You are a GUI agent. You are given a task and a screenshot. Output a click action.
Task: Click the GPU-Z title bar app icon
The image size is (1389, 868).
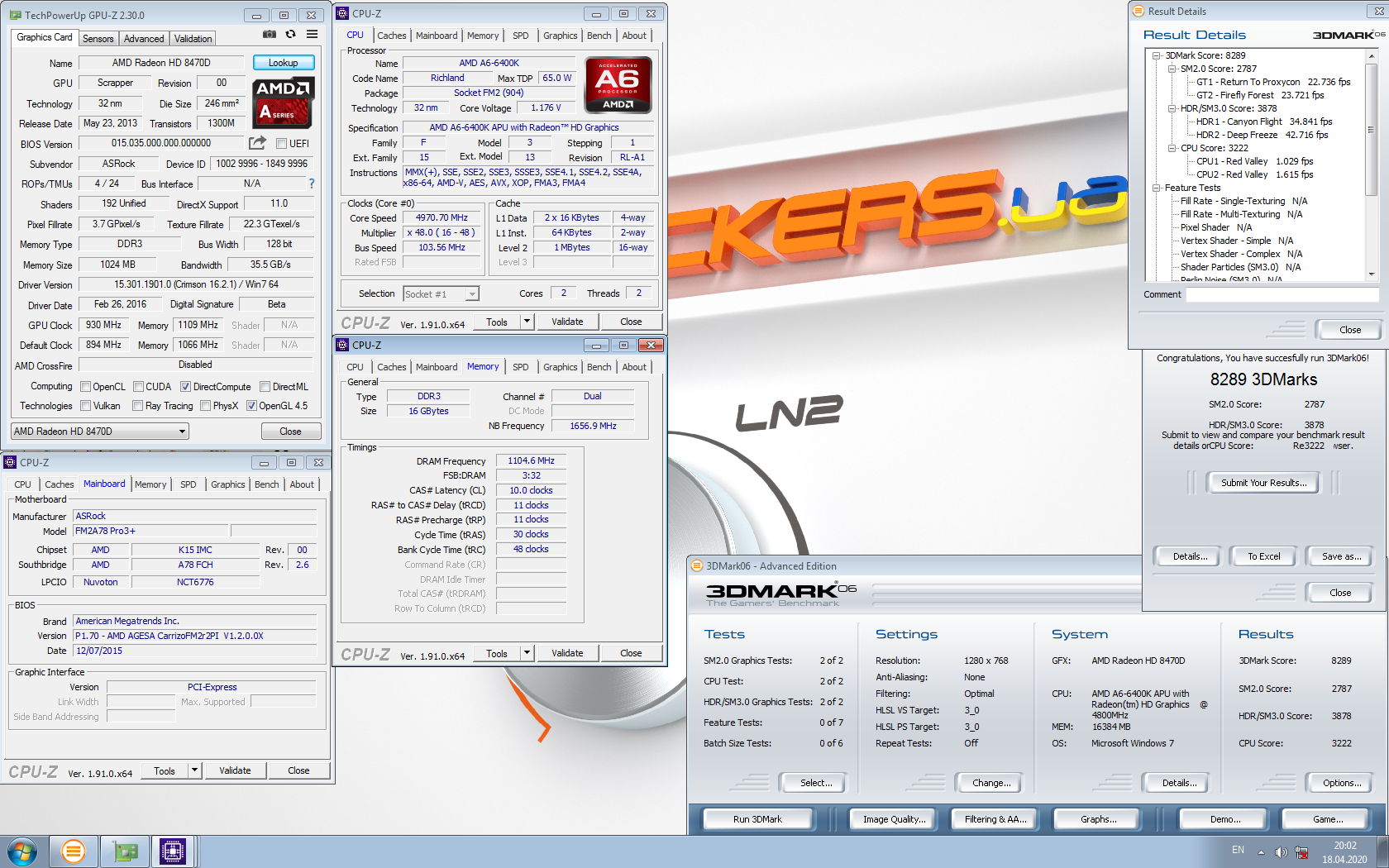pos(17,15)
